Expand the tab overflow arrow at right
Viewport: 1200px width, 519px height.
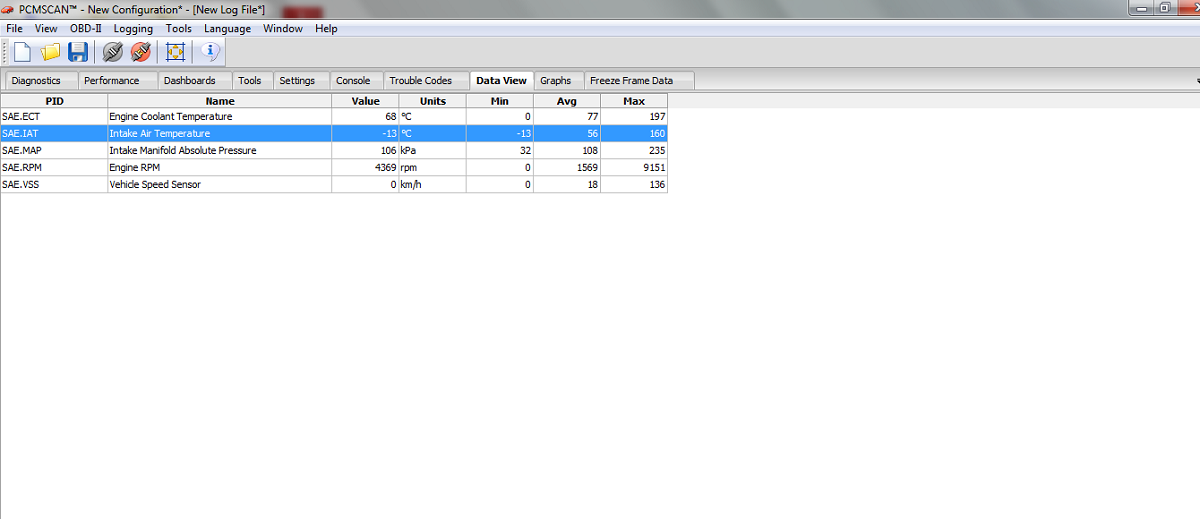point(1196,81)
